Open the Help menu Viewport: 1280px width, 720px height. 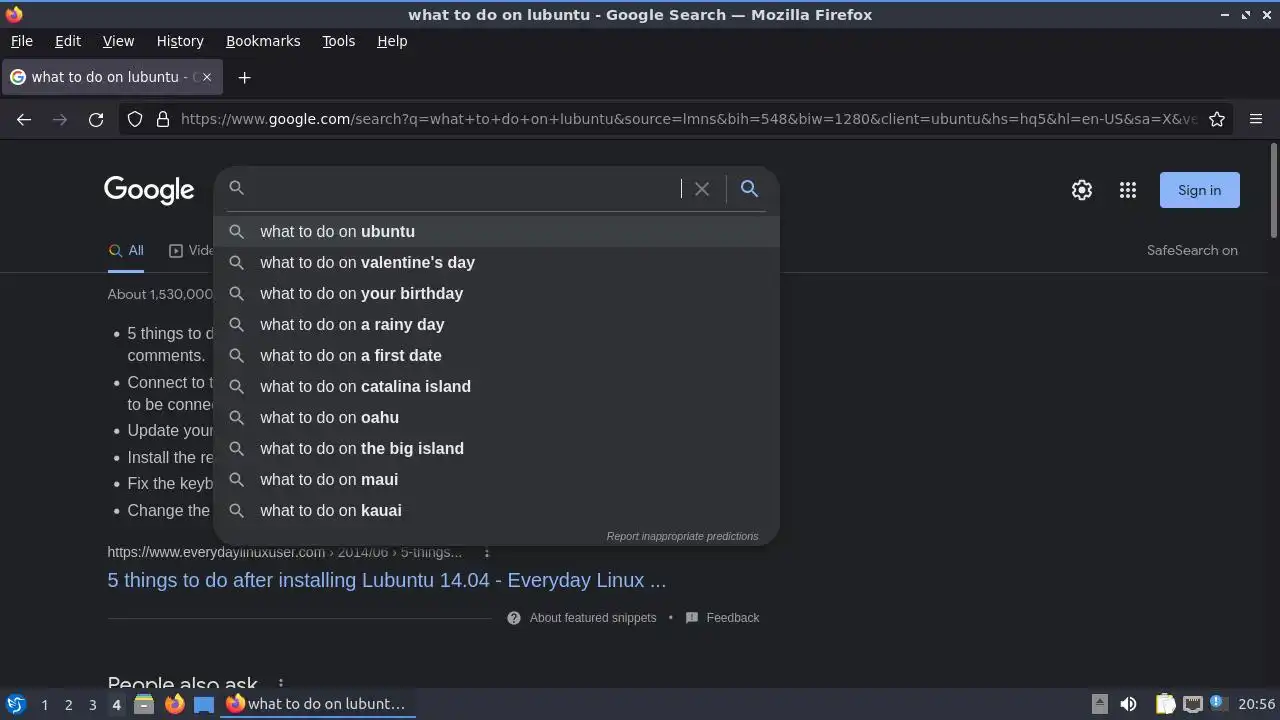pos(392,41)
